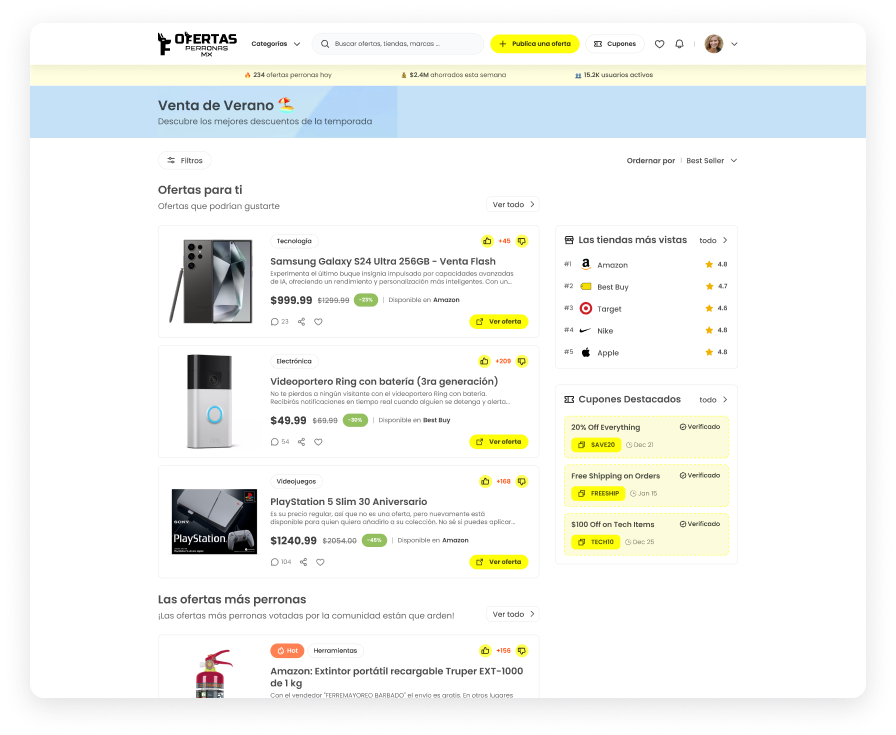This screenshot has height=735, width=896.
Task: Copy the SAVE20 coupon code
Action: tap(596, 444)
